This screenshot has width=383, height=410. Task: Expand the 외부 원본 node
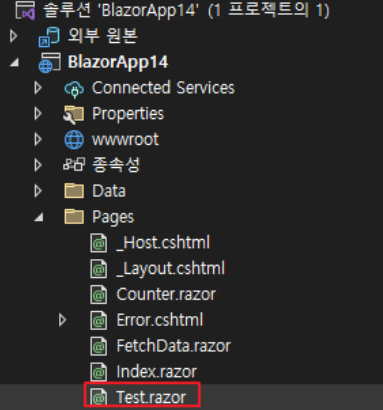coord(13,36)
